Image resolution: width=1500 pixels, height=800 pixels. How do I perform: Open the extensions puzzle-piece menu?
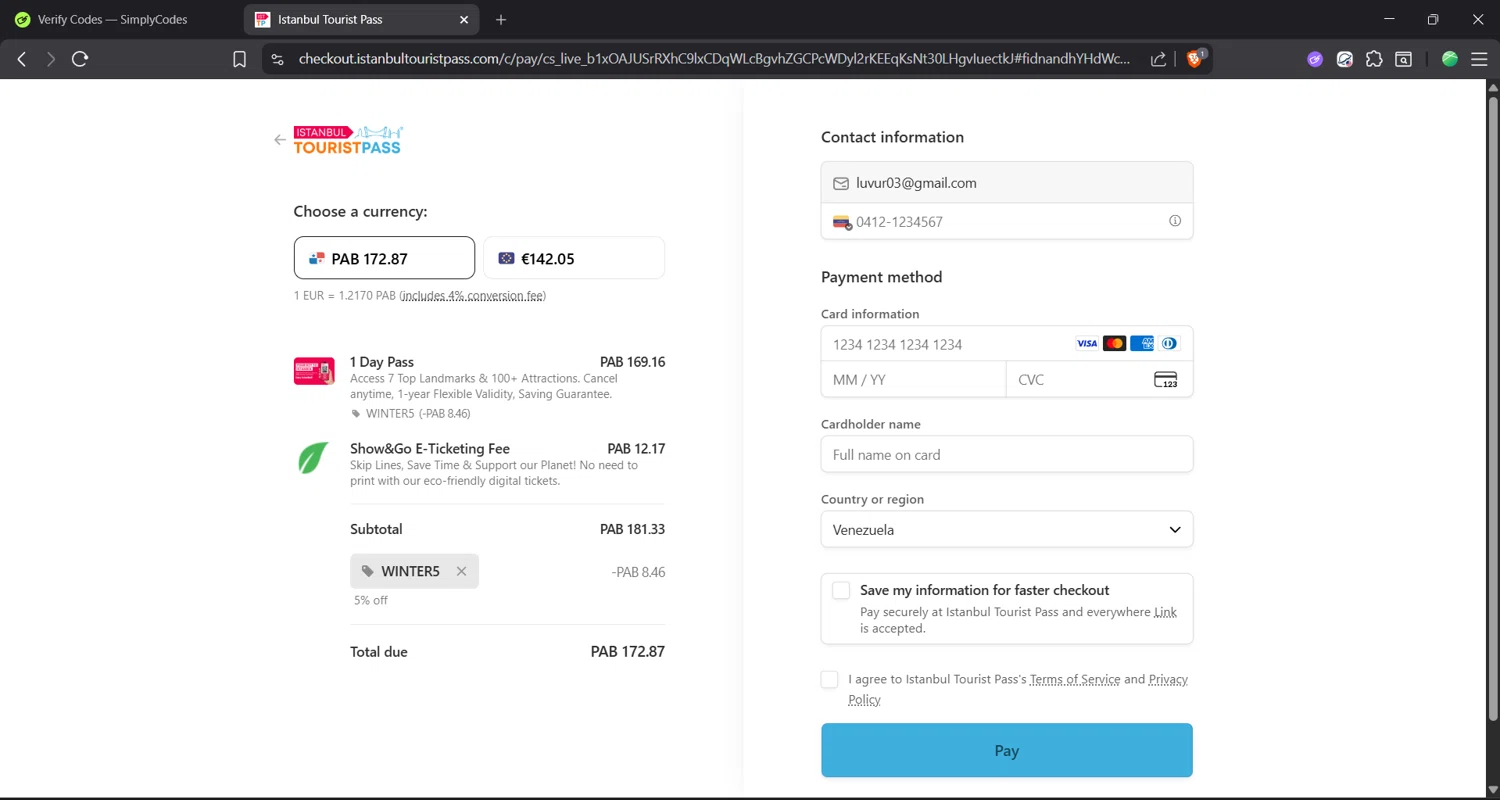[1374, 59]
